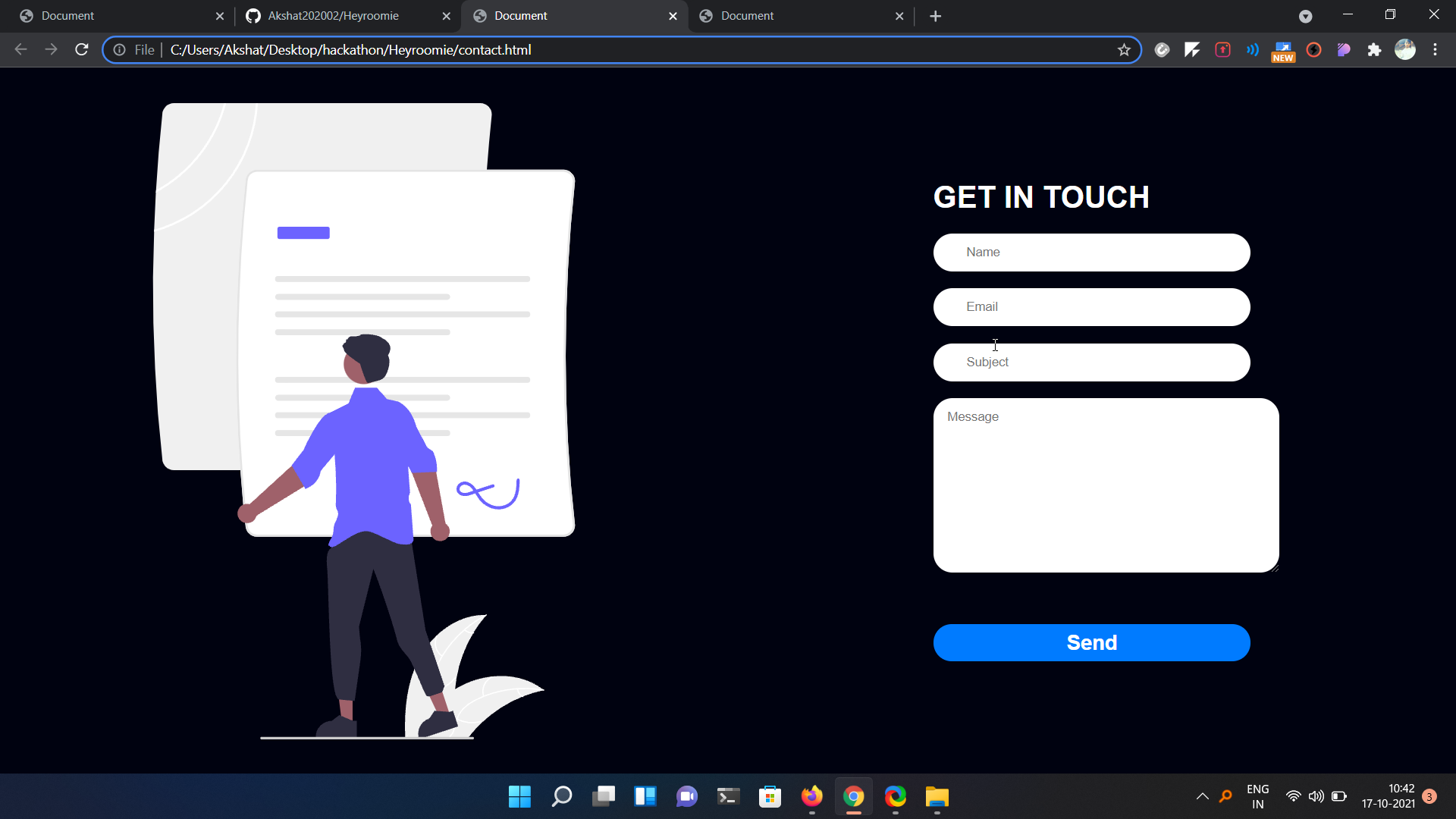Screen dimensions: 1456x819
Task: Click the site information icon in the address bar
Action: 120,50
